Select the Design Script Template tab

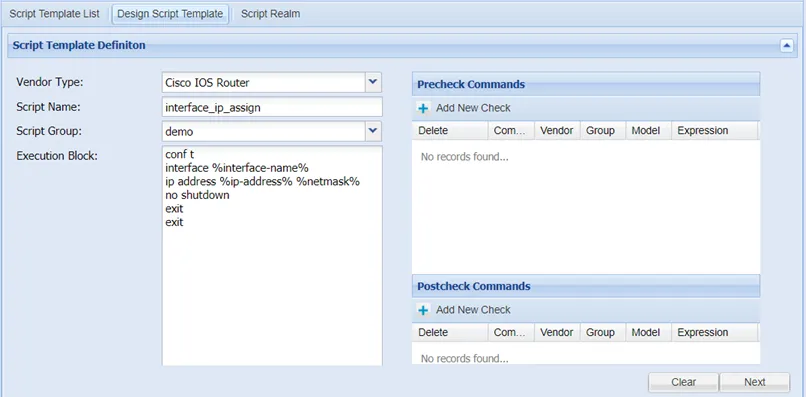pyautogui.click(x=170, y=14)
